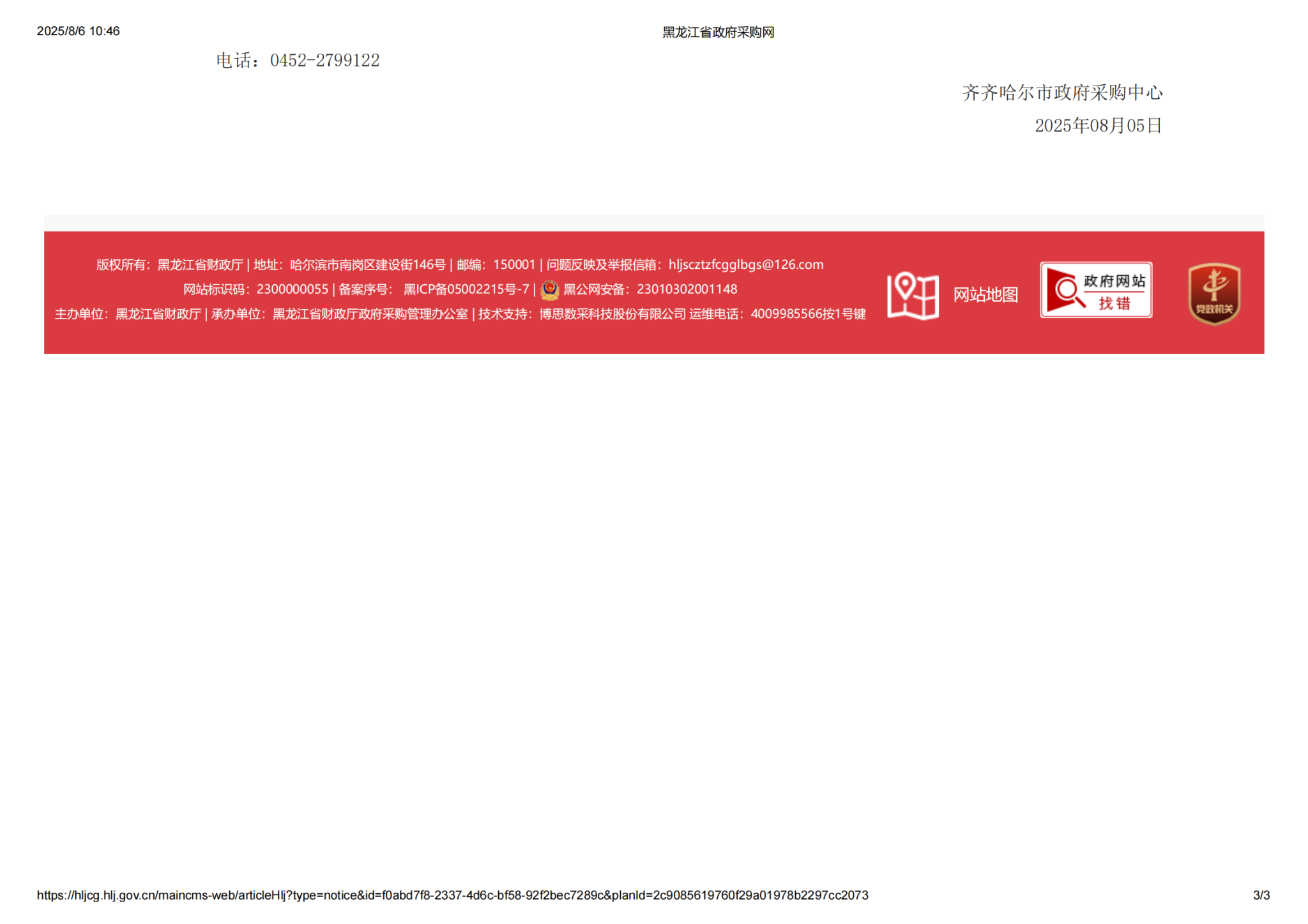Click the 黑公网安备 23010302001148 link

(650, 289)
